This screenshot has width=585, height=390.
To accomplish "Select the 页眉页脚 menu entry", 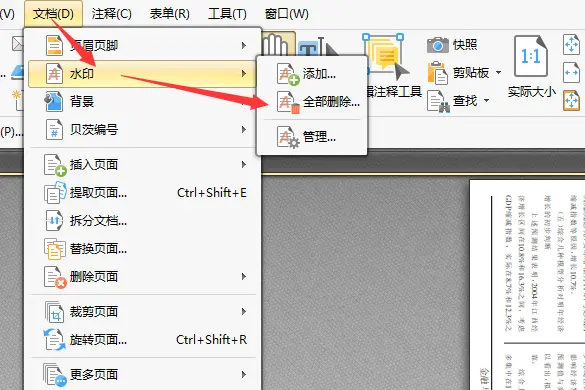I will [142, 46].
